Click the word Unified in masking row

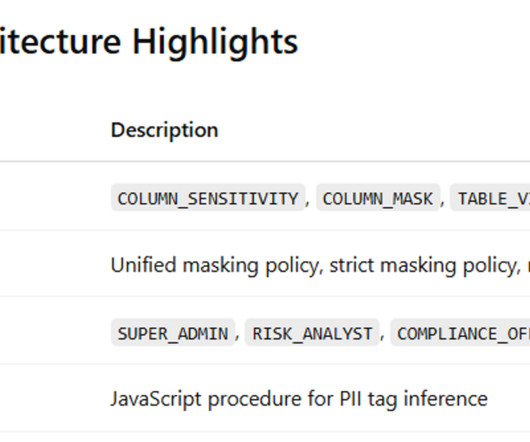144,265
